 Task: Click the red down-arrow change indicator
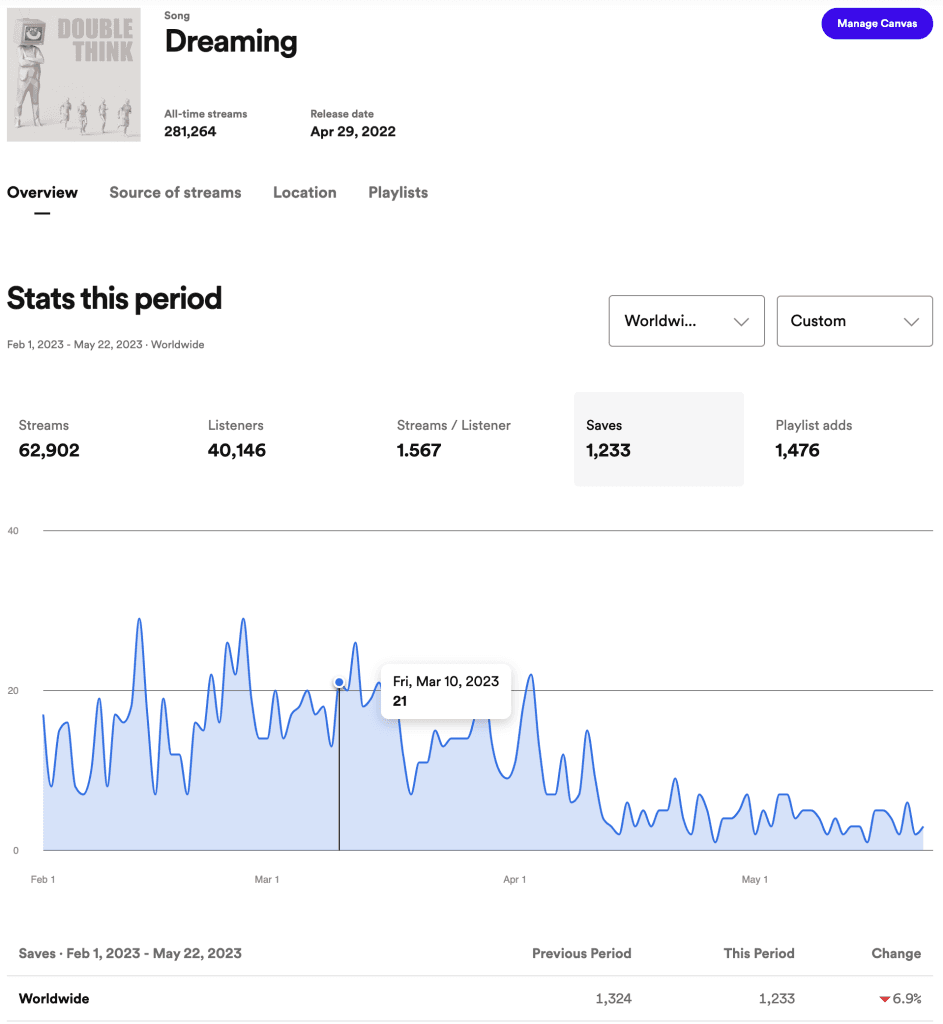tap(885, 999)
